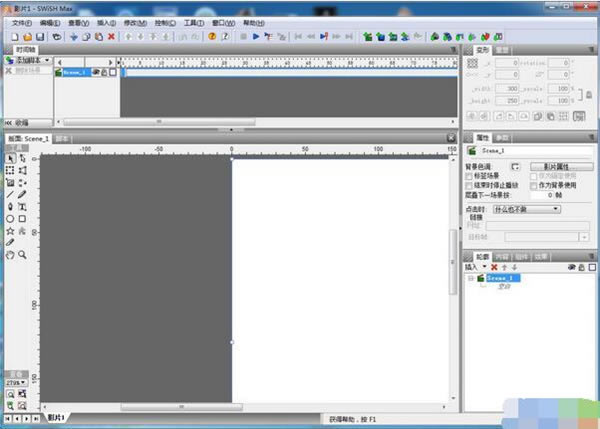
Task: Toggle the eye icon in Outline panel toolbar
Action: tap(572, 268)
